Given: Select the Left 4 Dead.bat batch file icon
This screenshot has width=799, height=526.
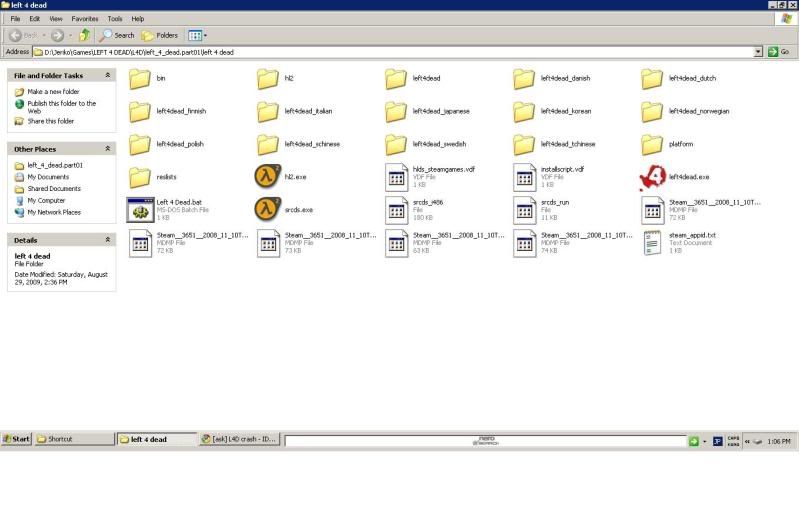Looking at the screenshot, I should pyautogui.click(x=140, y=210).
